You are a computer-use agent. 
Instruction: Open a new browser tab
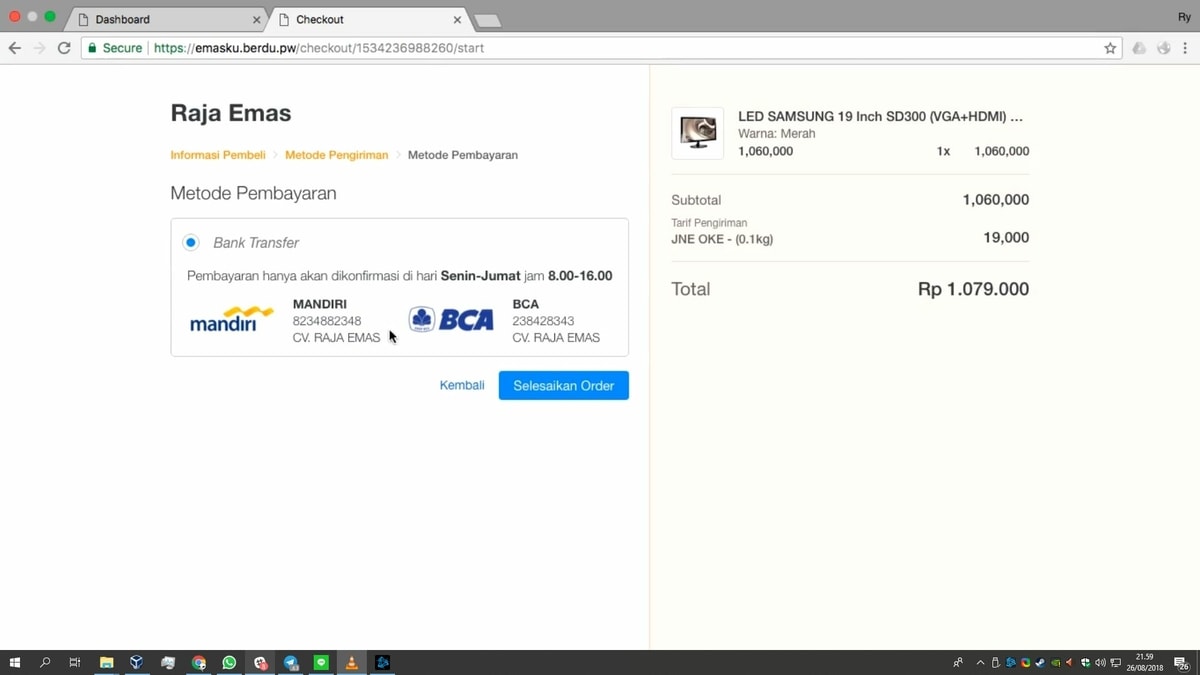[487, 21]
